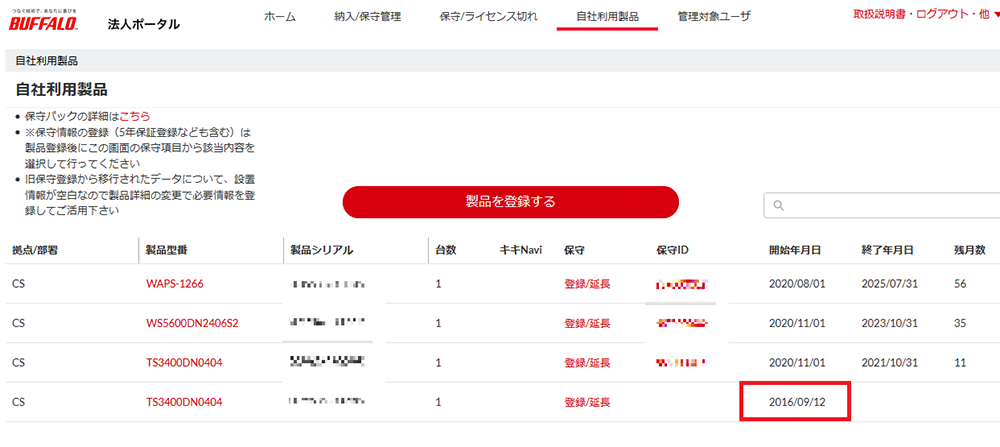
Task: Open the 納入/保守管理 tab
Action: (367, 17)
